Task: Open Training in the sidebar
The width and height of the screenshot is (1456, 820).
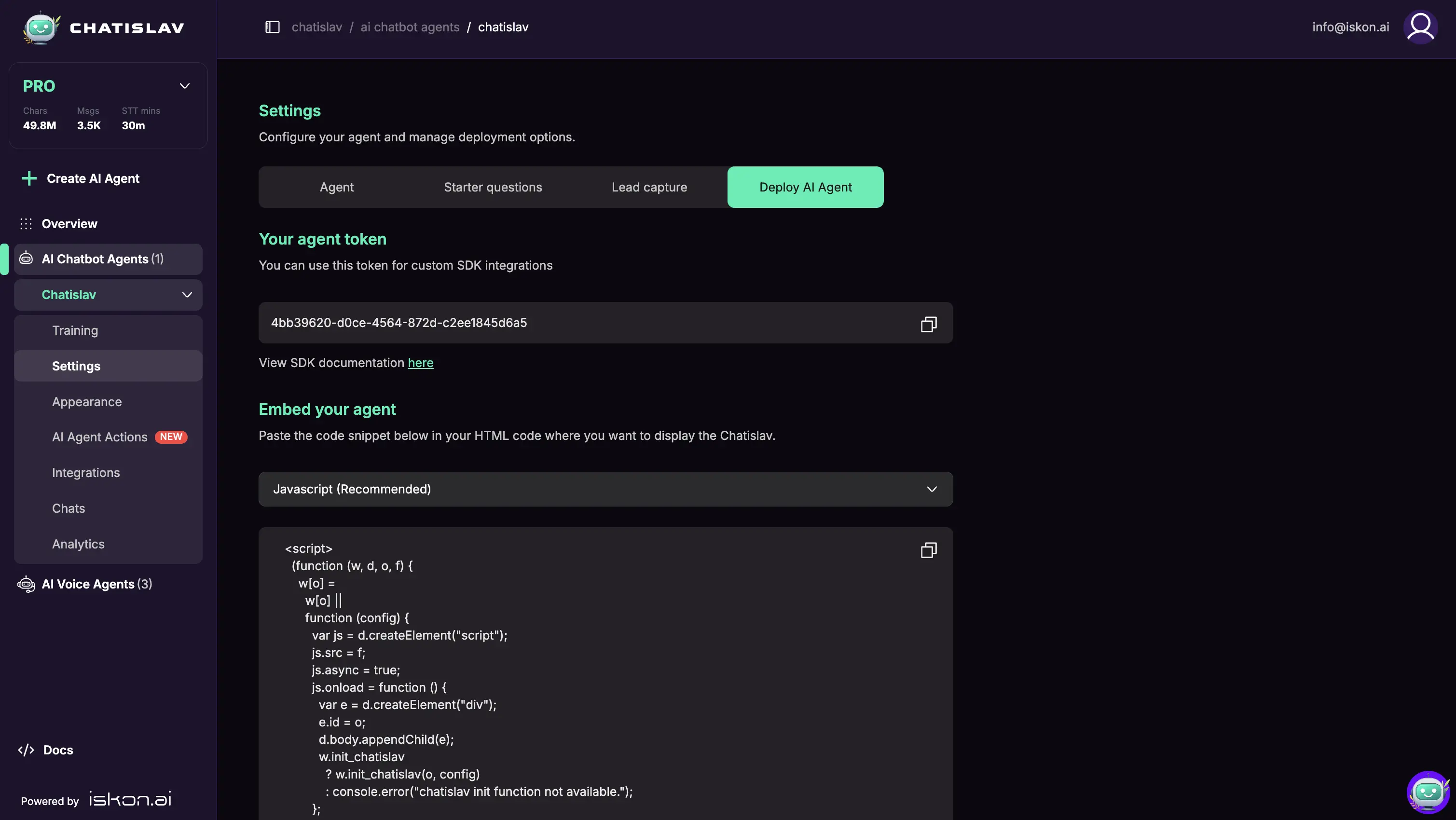Action: click(x=108, y=330)
